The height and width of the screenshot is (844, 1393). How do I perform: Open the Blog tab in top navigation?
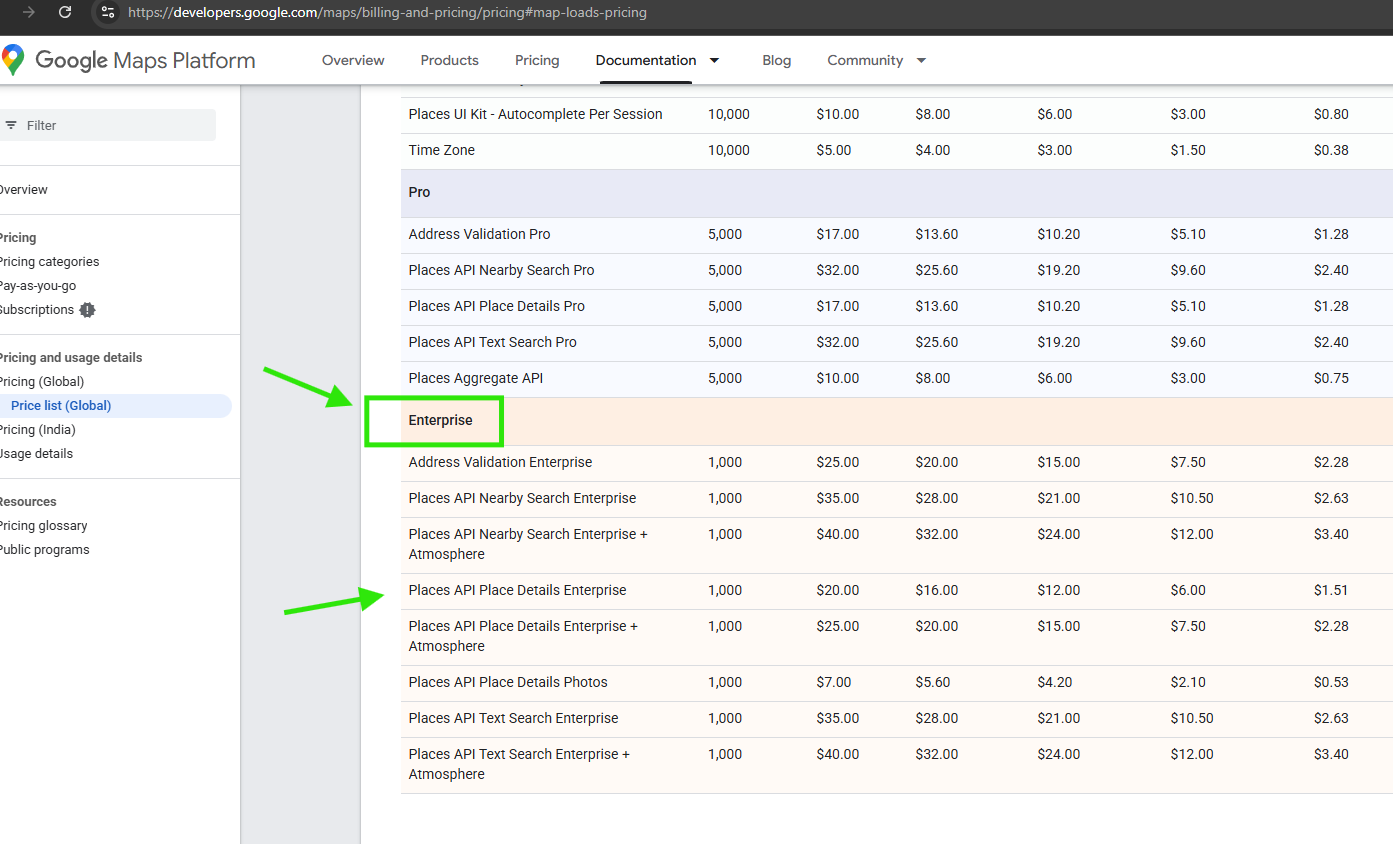coord(776,60)
